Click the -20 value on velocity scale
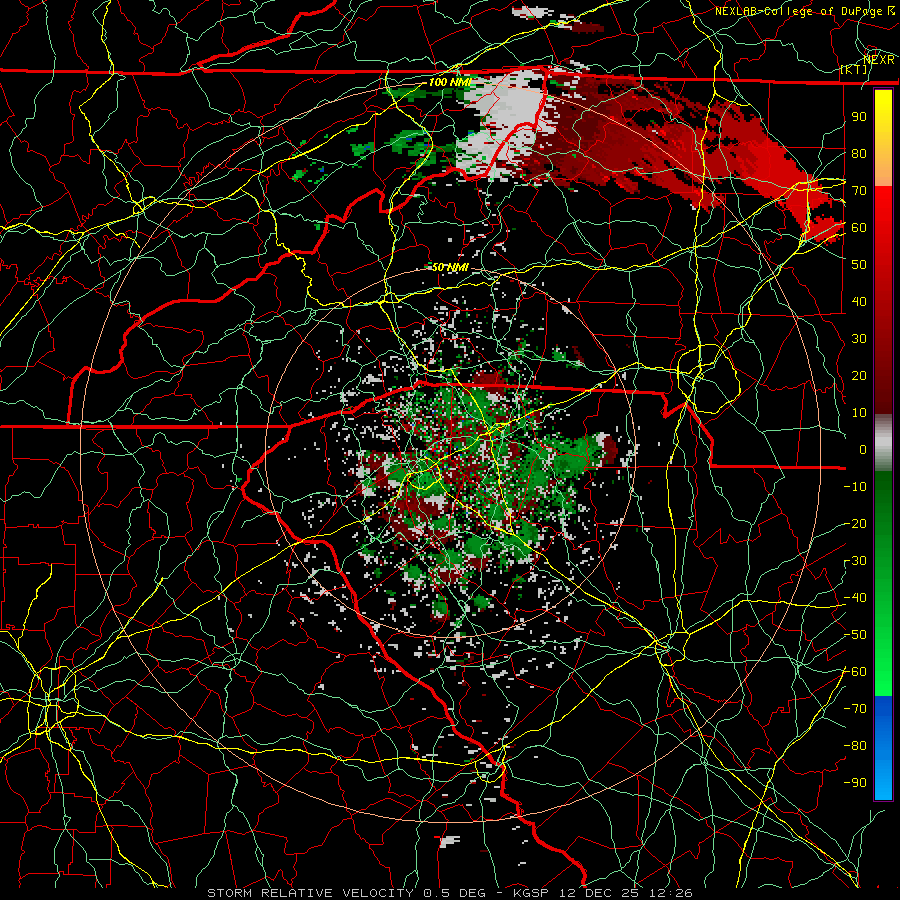This screenshot has height=900, width=900. tap(855, 523)
